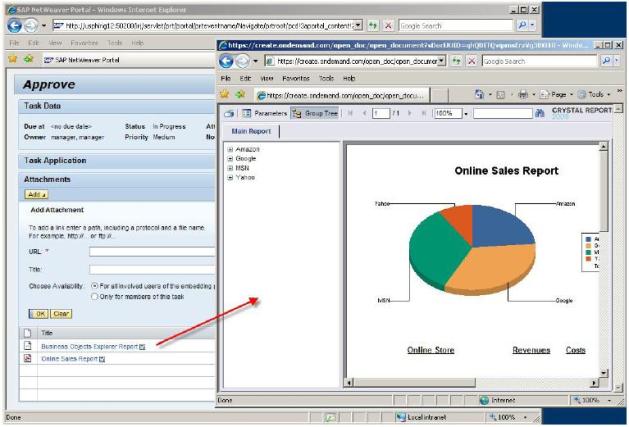Open Online Sales Report attachment link
Screen dimensions: 629x427
[x=69, y=359]
